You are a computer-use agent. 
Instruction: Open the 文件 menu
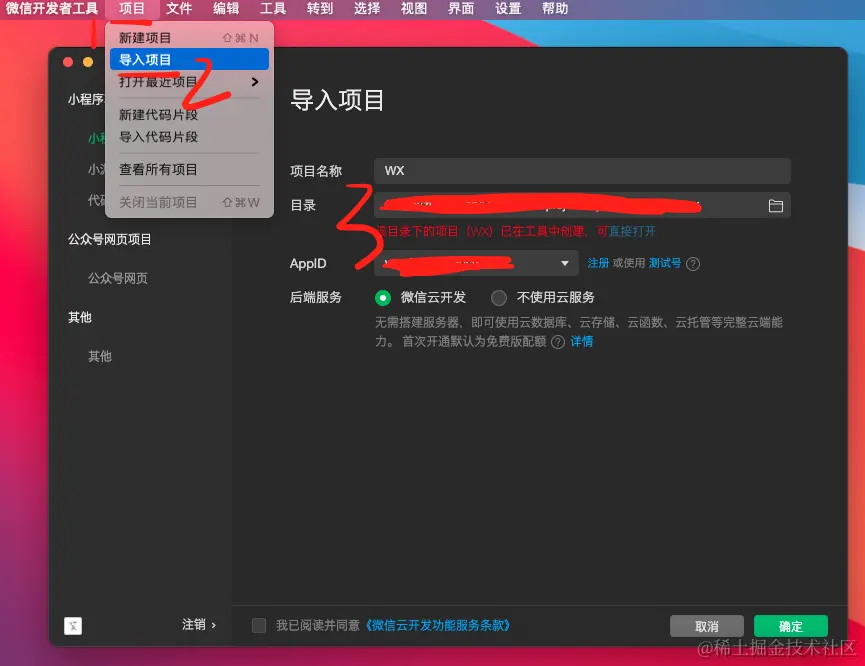(x=179, y=9)
